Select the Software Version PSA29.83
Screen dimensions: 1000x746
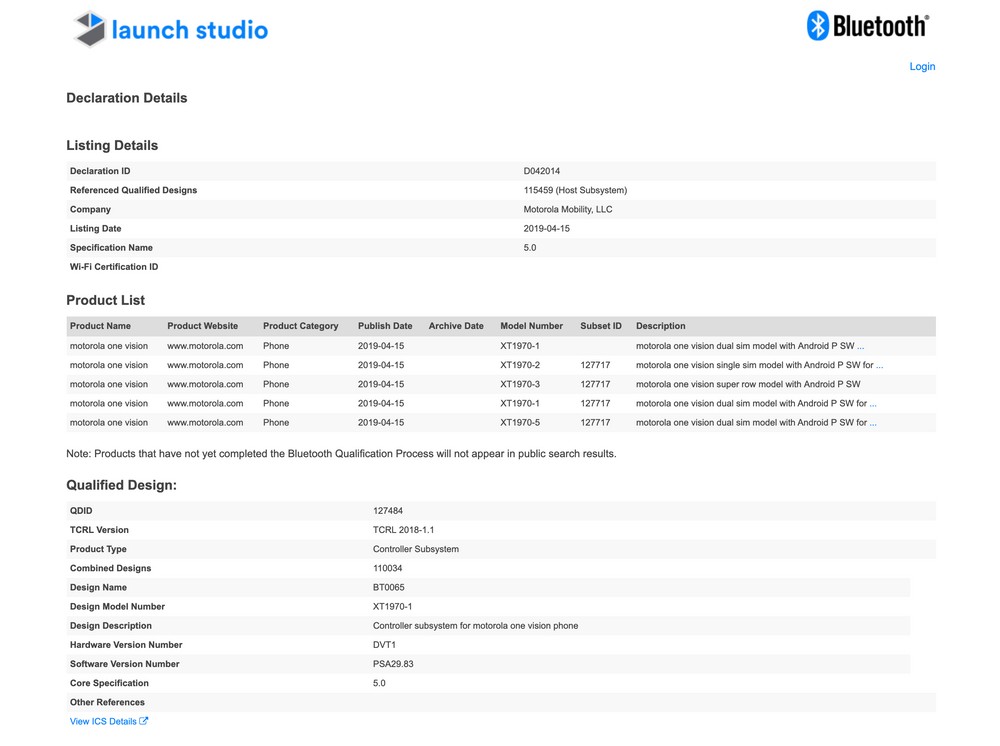[393, 664]
